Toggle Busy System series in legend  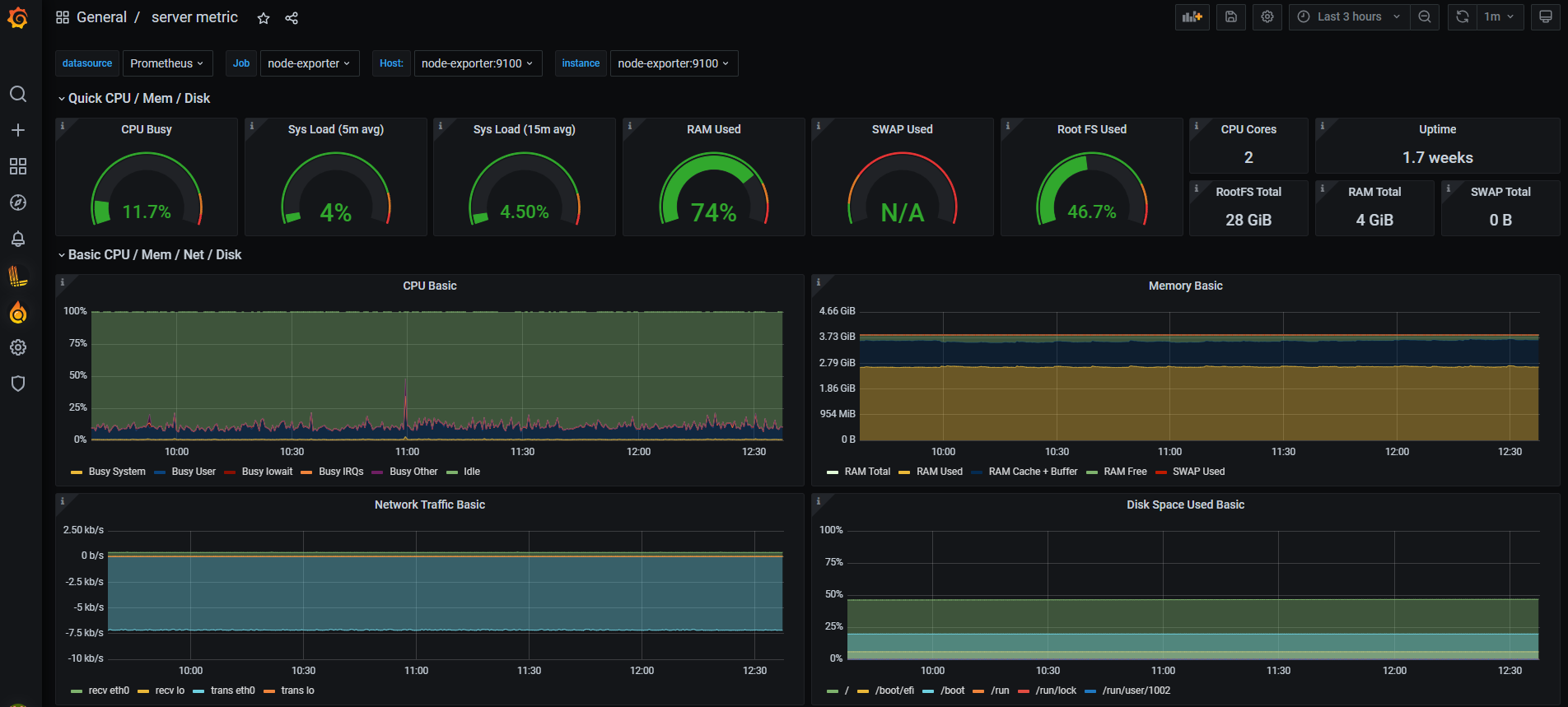[117, 472]
